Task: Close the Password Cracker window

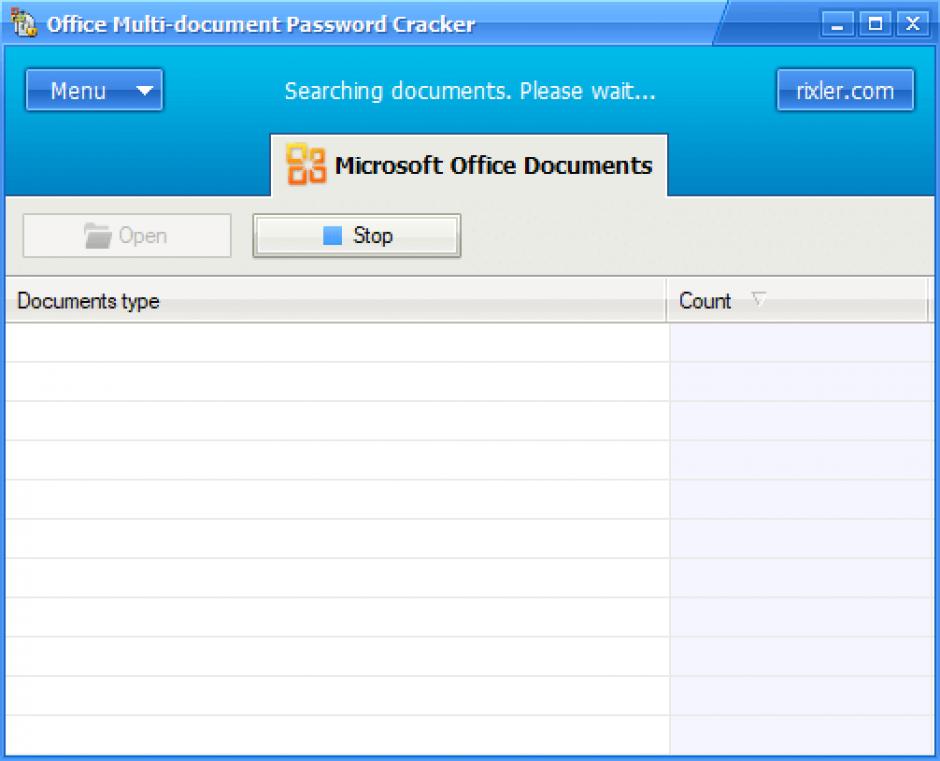Action: (x=912, y=25)
